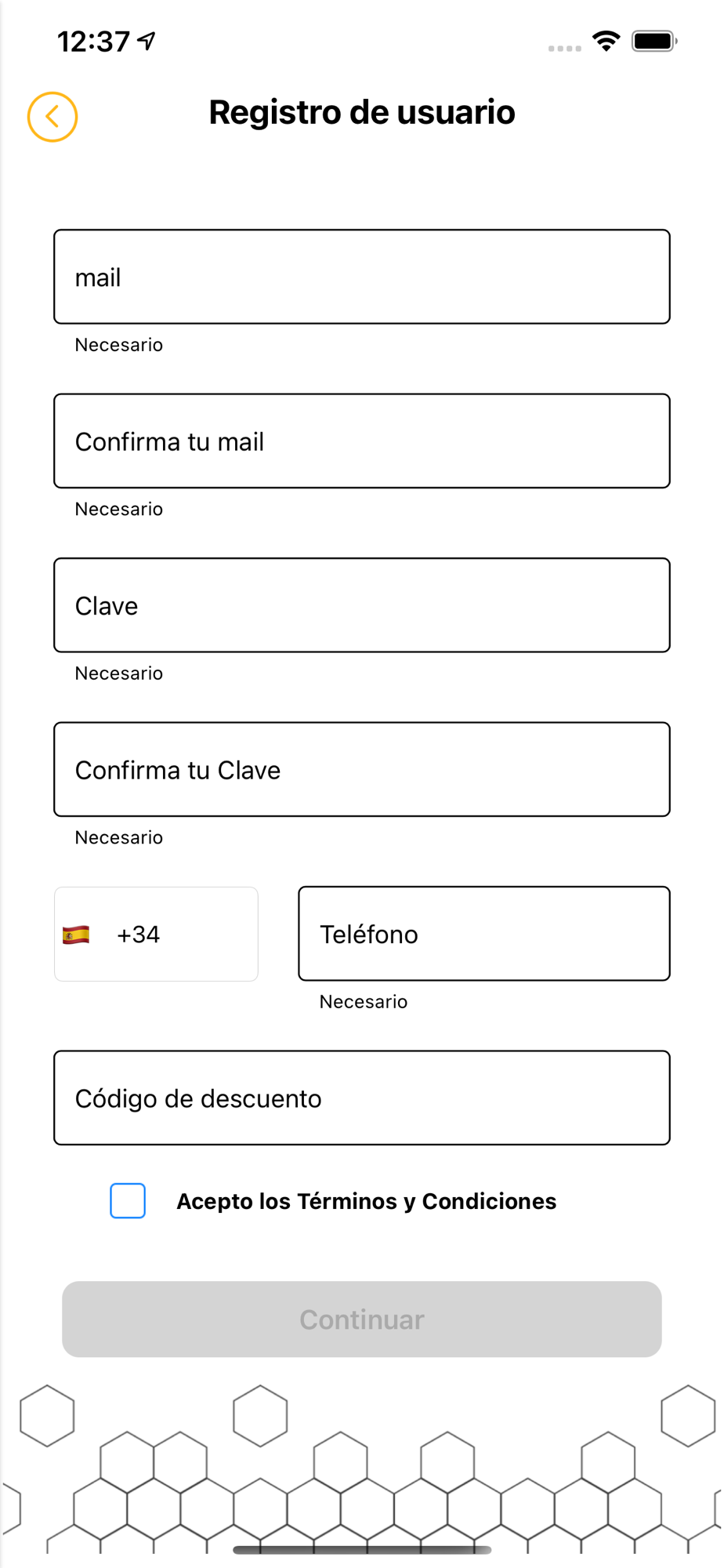
Task: Tap the lone hexagon on the right
Action: pyautogui.click(x=688, y=1416)
